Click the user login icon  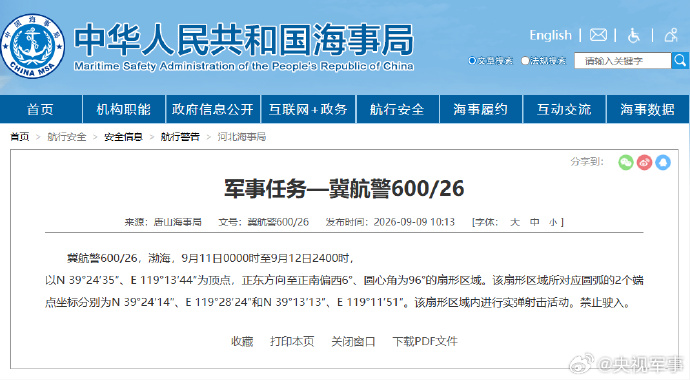click(x=671, y=35)
